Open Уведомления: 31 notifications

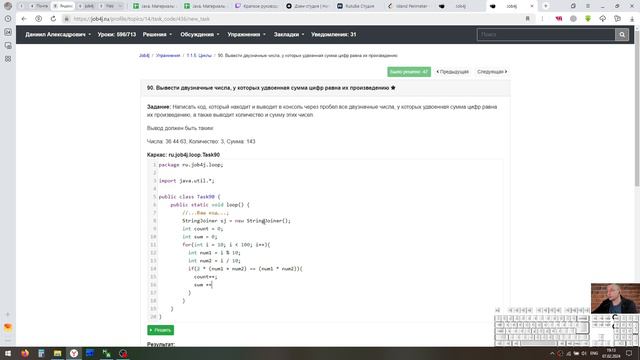coord(333,35)
